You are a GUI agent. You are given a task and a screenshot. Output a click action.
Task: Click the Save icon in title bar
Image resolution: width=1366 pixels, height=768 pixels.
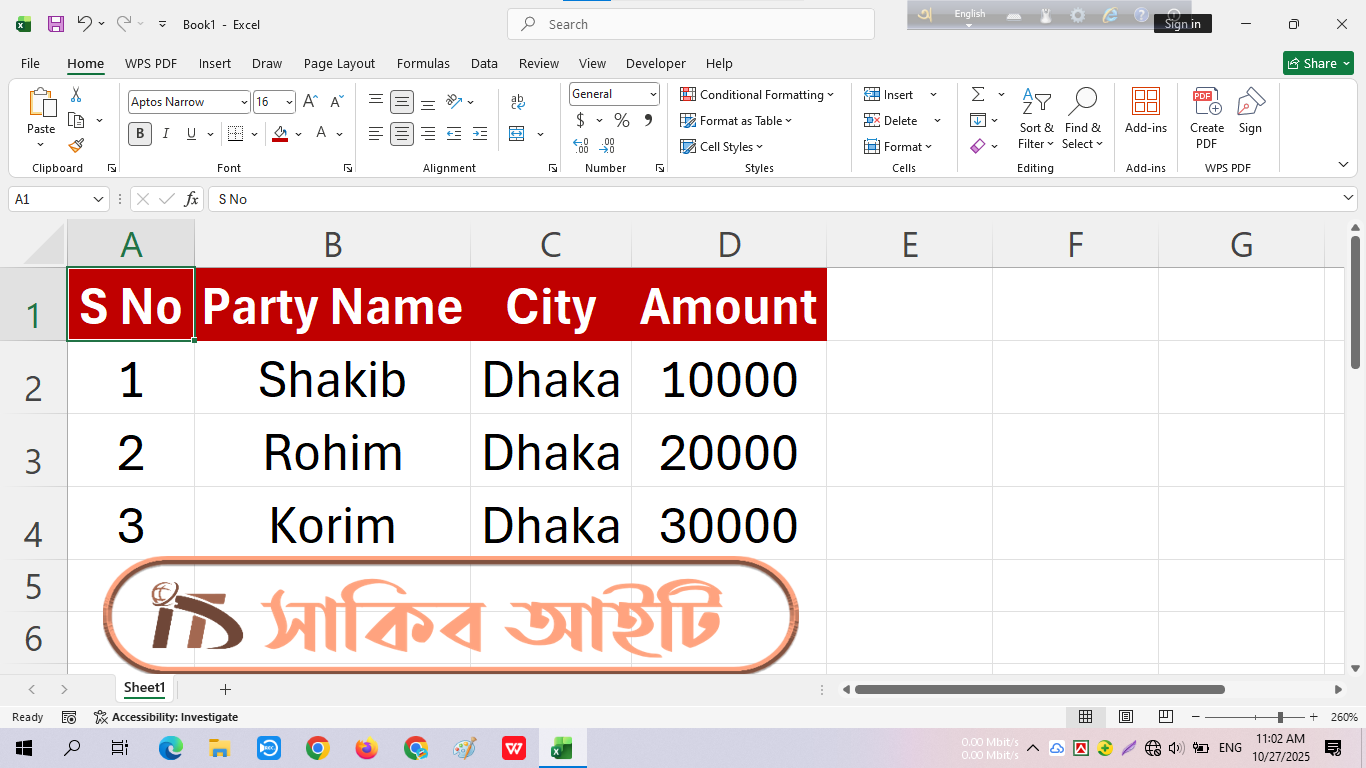point(56,24)
